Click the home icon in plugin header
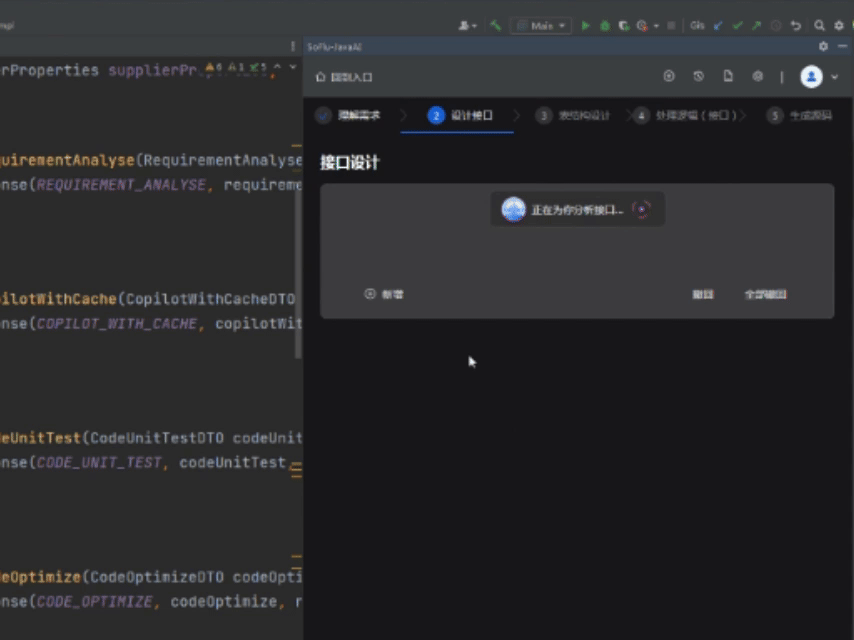854x640 pixels. point(321,77)
